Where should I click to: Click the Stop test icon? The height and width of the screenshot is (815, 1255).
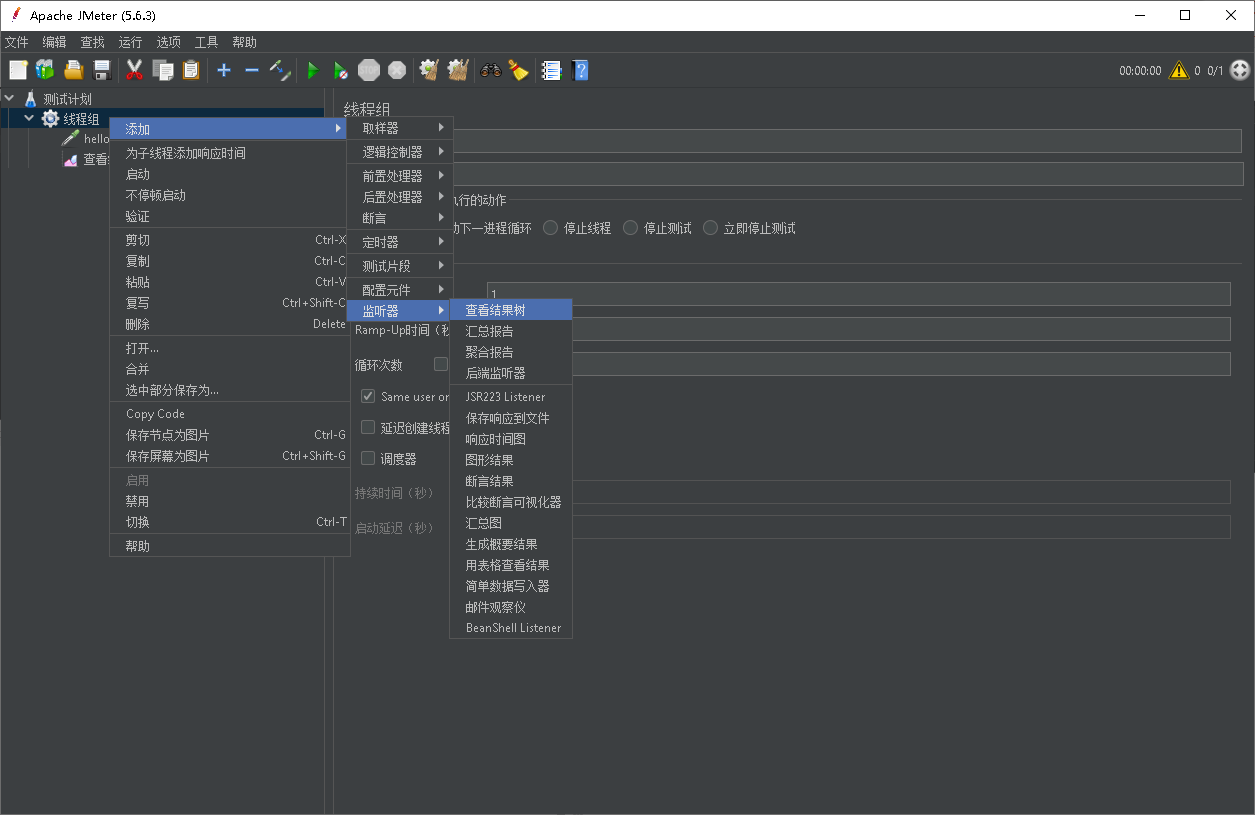point(369,70)
